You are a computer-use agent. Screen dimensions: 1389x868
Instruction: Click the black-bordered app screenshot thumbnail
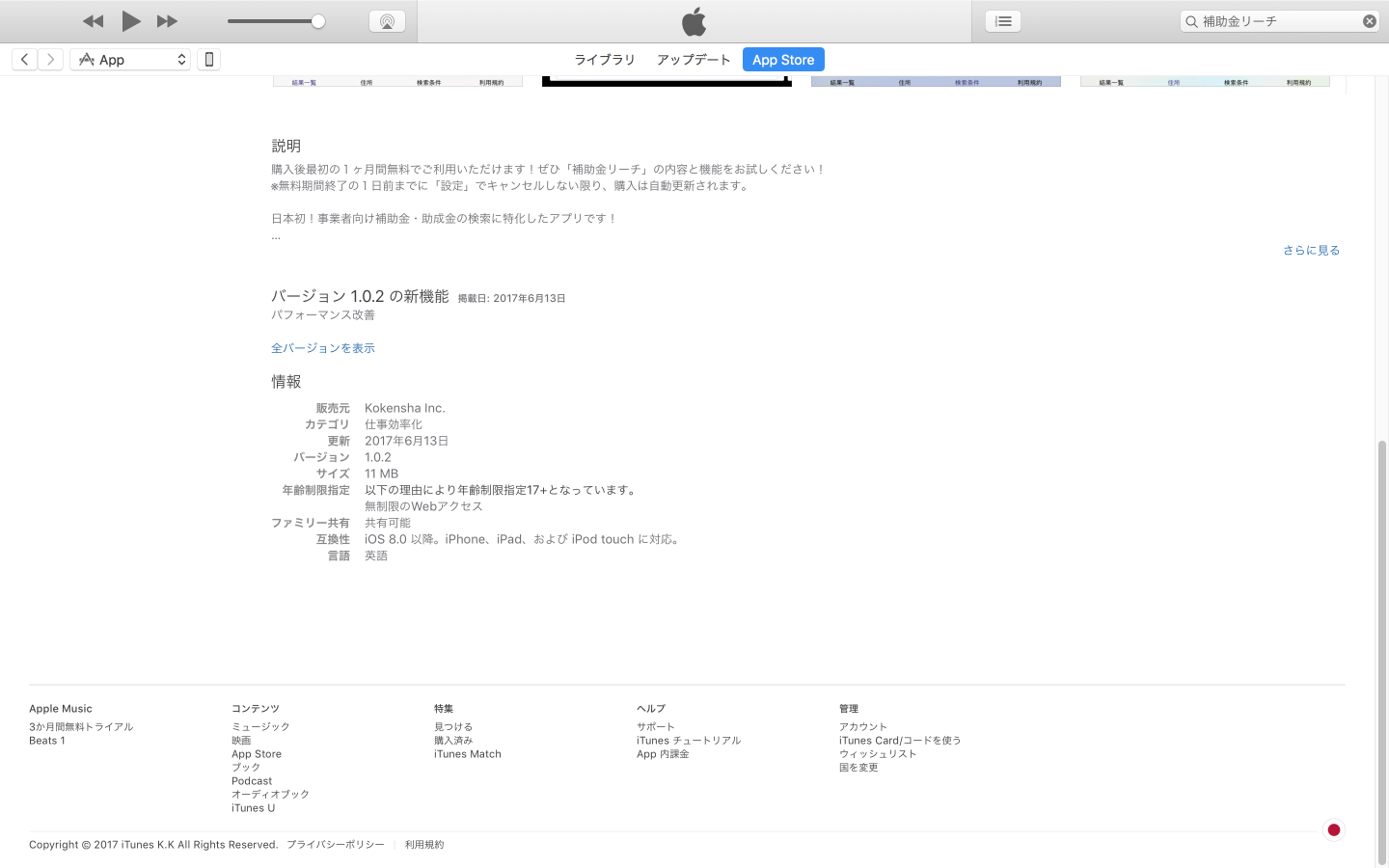667,82
